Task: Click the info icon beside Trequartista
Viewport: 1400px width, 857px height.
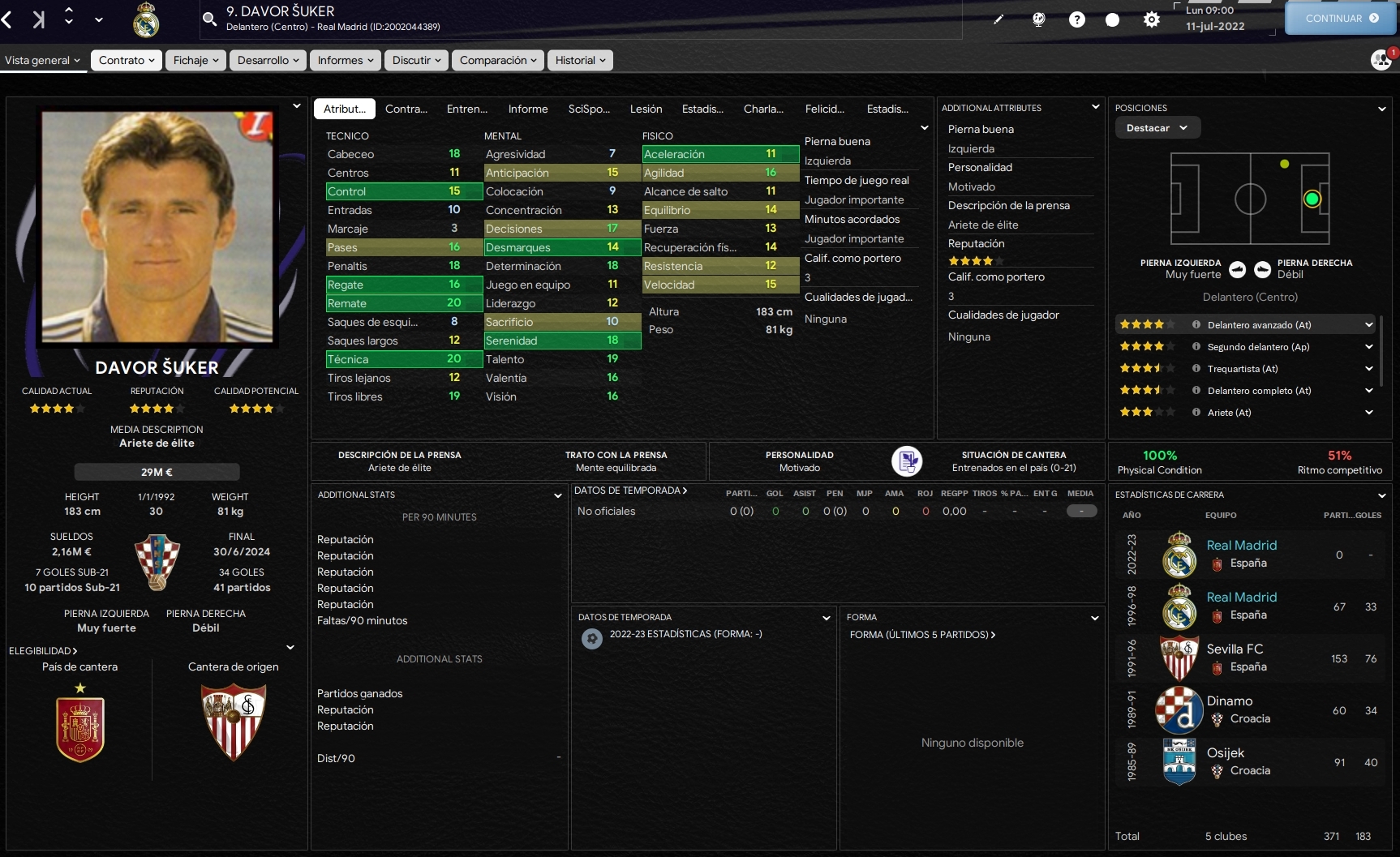Action: tap(1196, 368)
